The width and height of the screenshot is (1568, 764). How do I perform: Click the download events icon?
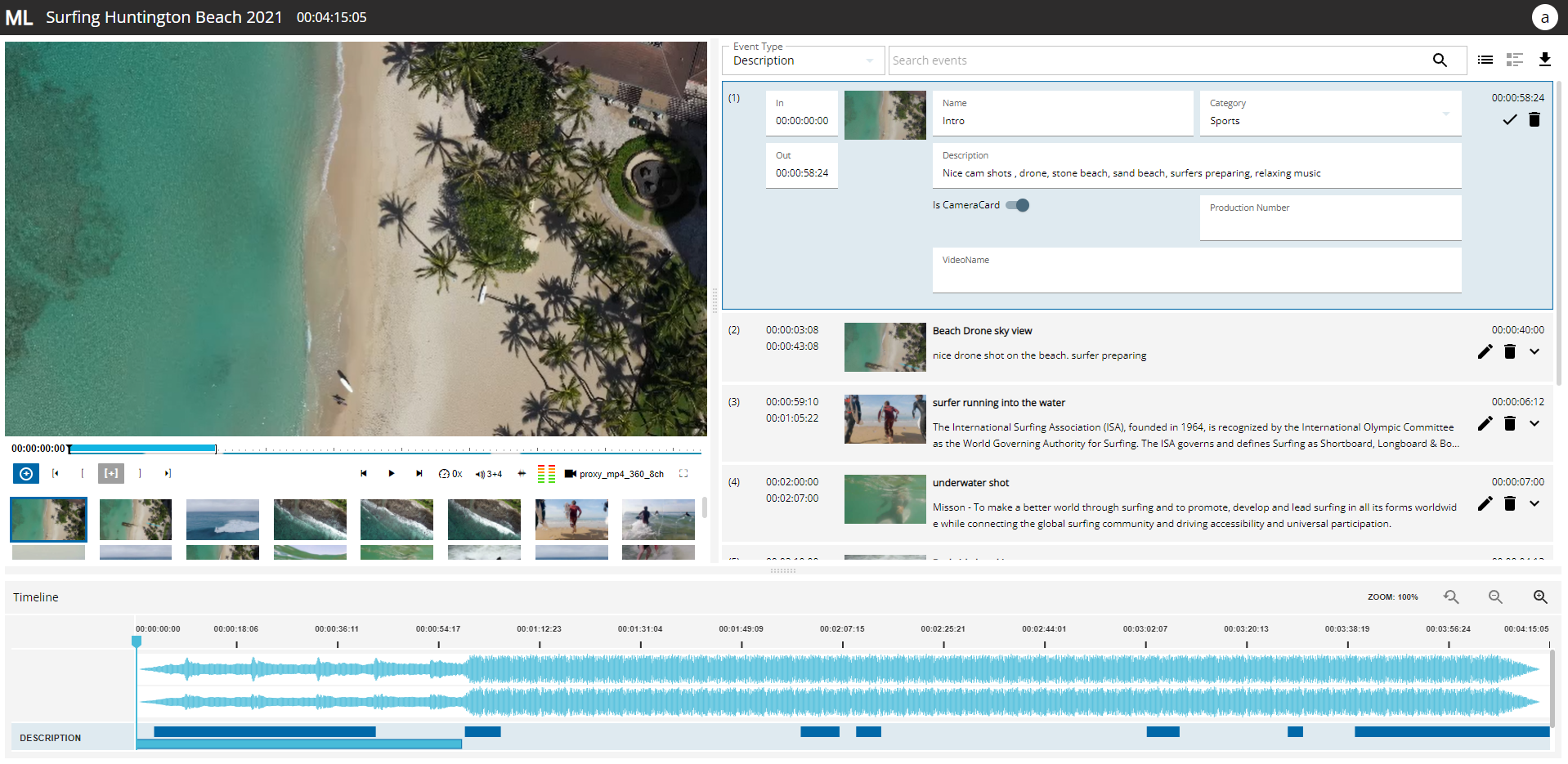(x=1544, y=60)
